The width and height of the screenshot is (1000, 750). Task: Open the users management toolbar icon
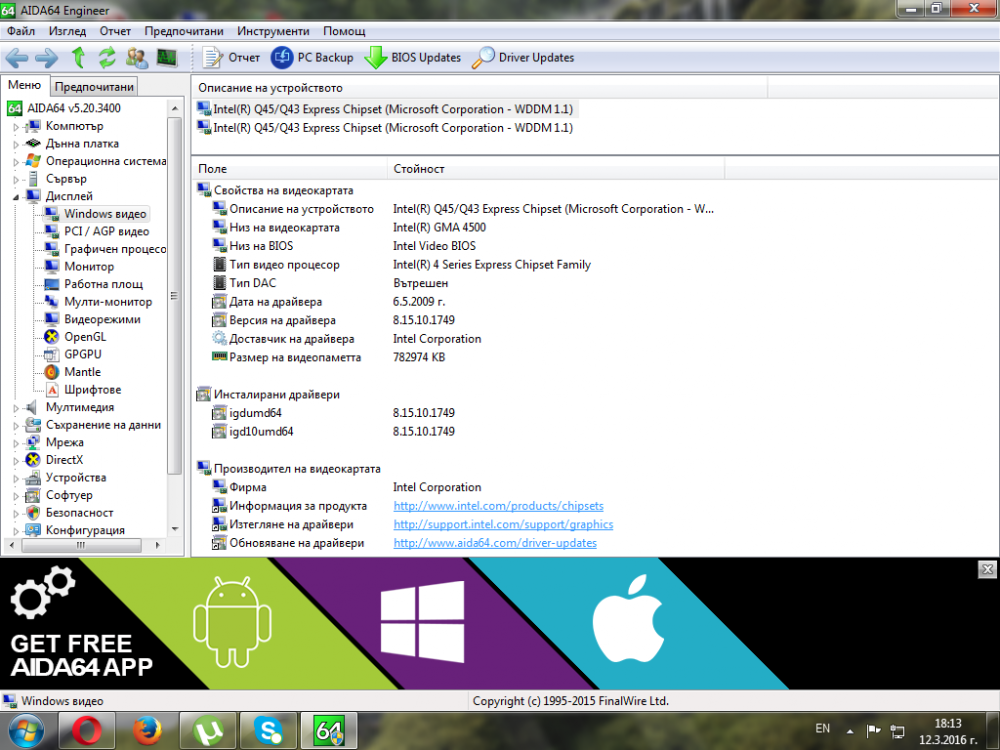point(136,57)
